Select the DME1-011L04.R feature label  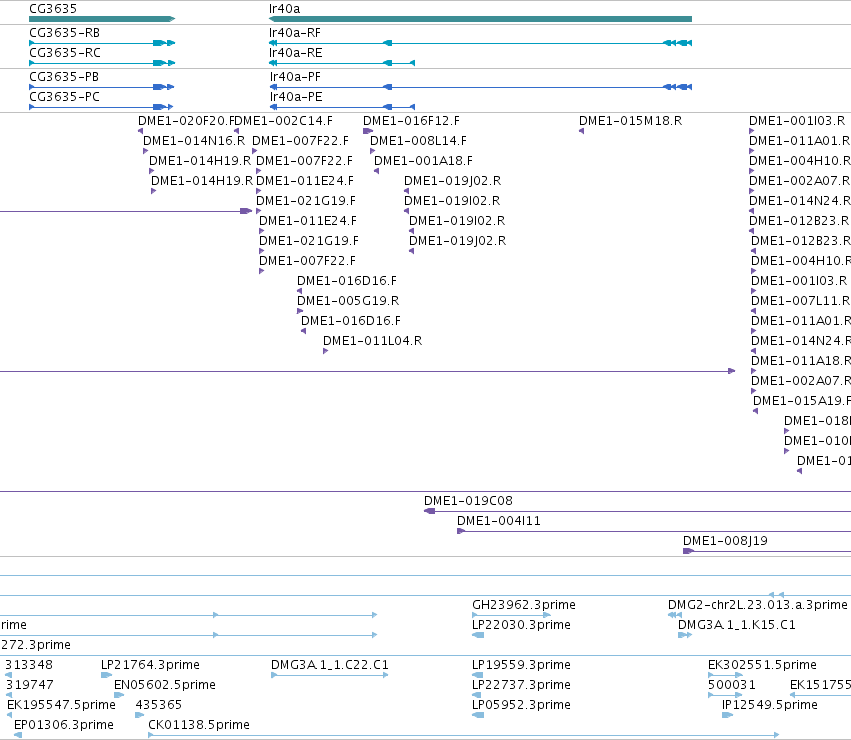pyautogui.click(x=372, y=340)
